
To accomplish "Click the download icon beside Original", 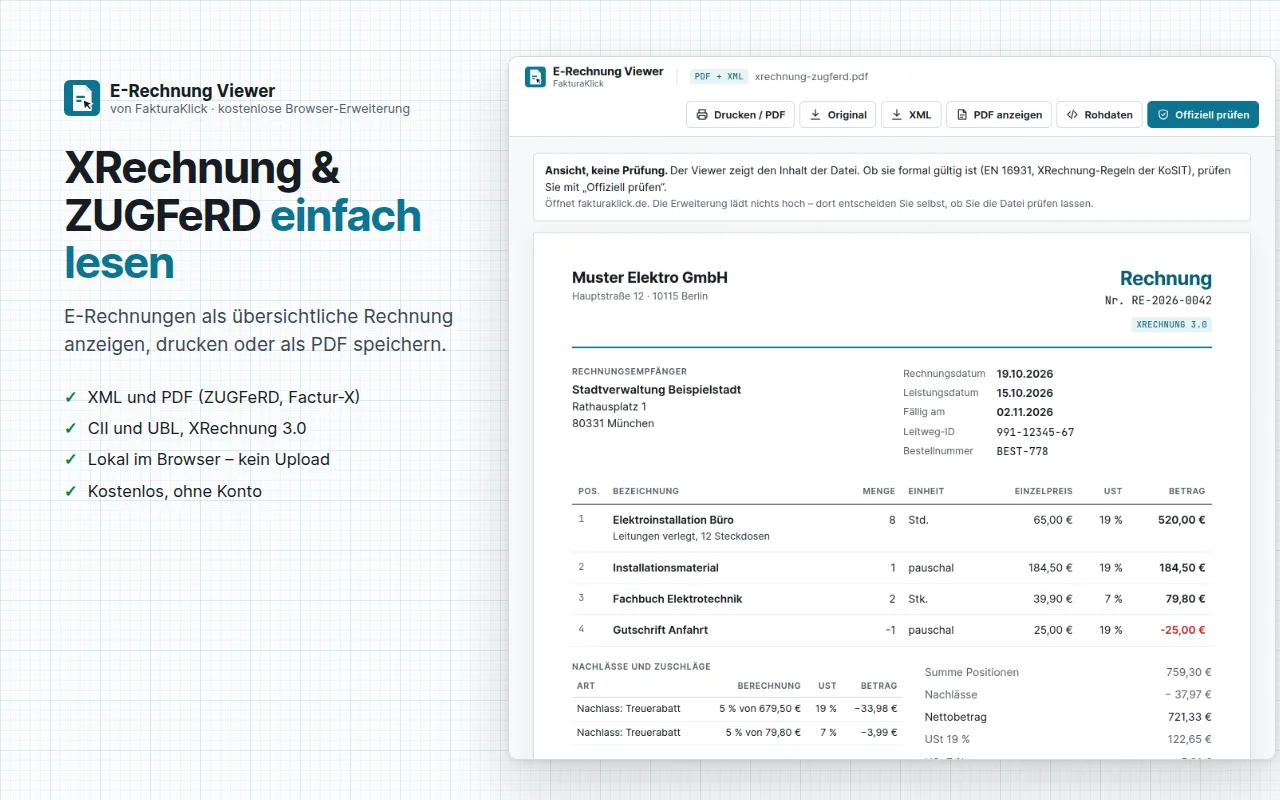I will pos(815,115).
